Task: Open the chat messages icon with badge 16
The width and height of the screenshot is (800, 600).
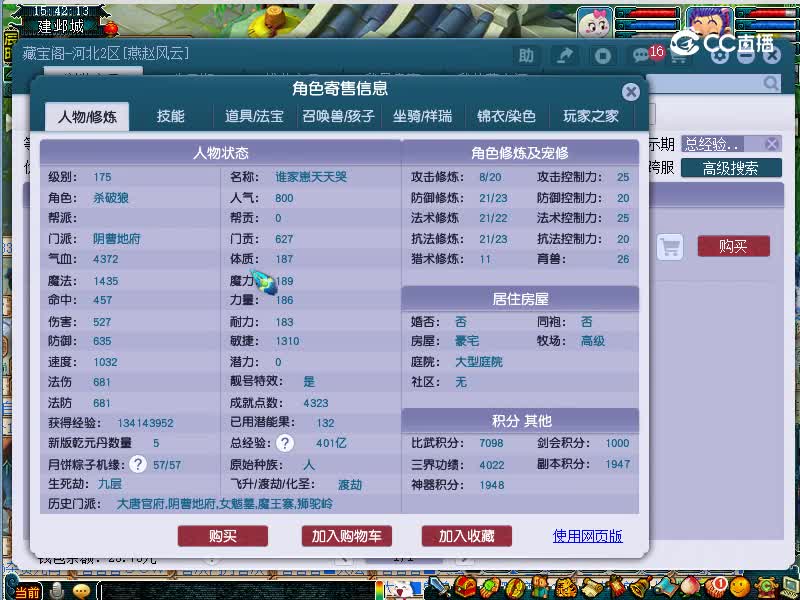Action: [641, 56]
